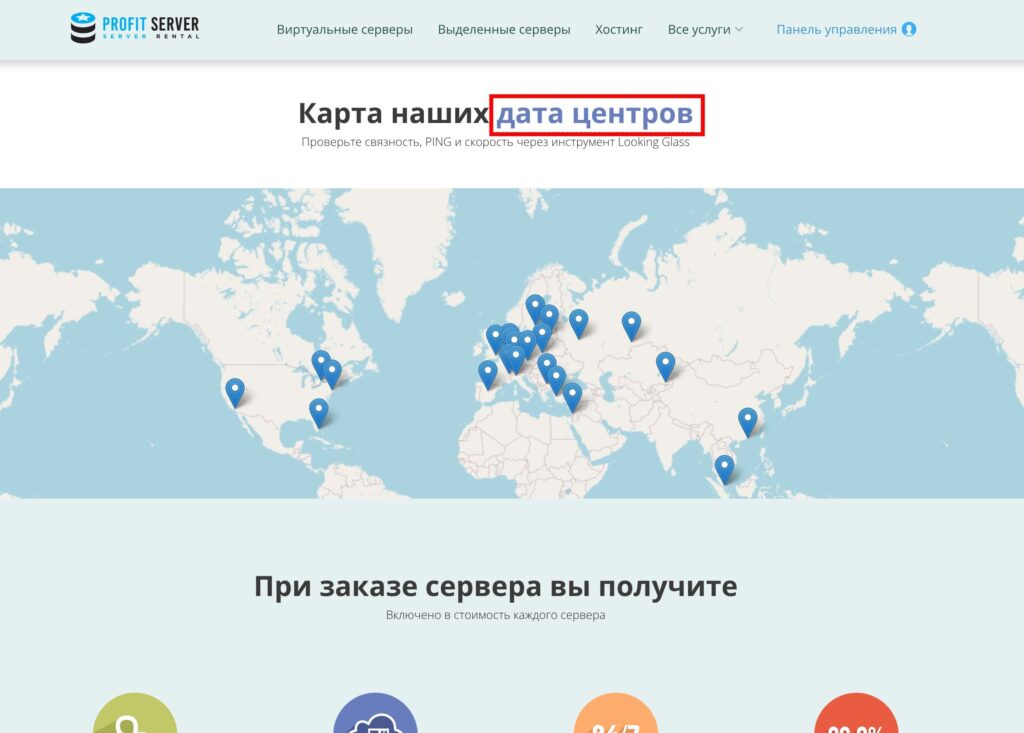This screenshot has width=1024, height=733.
Task: Click the user avatar icon in header
Action: pyautogui.click(x=908, y=29)
